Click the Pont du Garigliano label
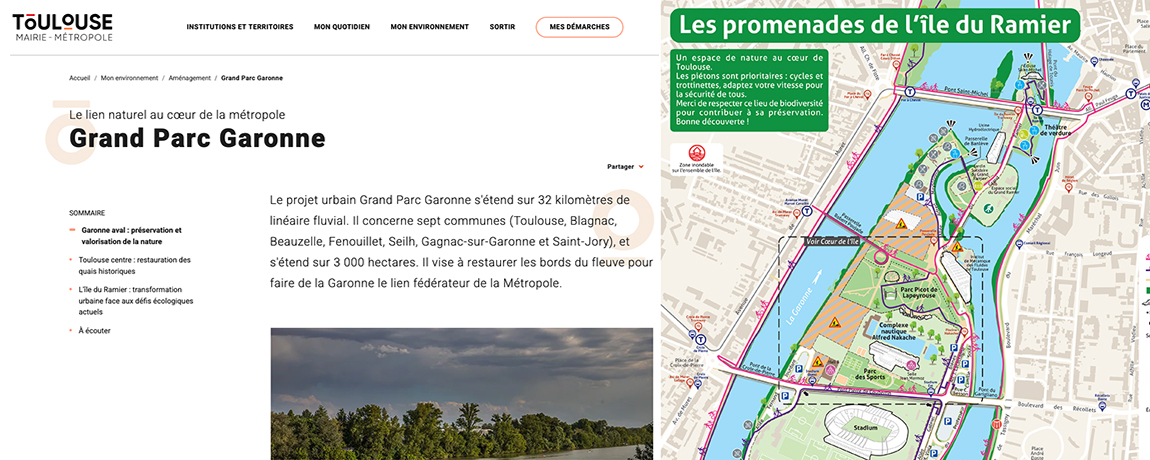Image resolution: width=1150 pixels, height=460 pixels. [986, 392]
